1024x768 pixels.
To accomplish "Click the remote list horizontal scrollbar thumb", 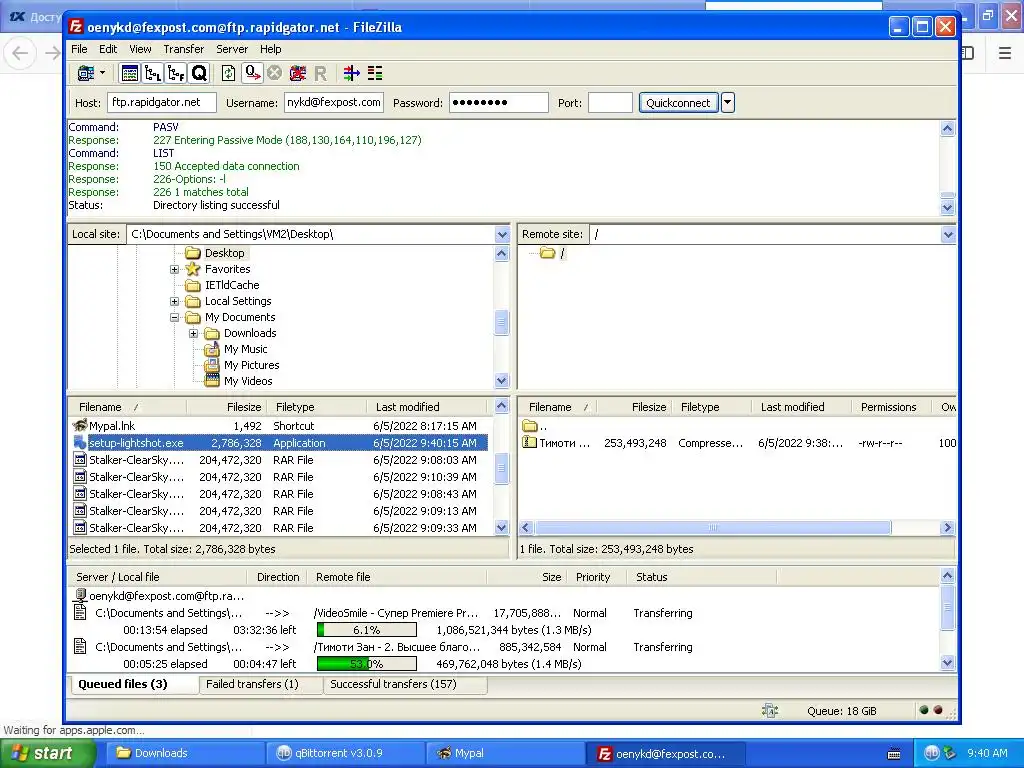I will click(713, 528).
